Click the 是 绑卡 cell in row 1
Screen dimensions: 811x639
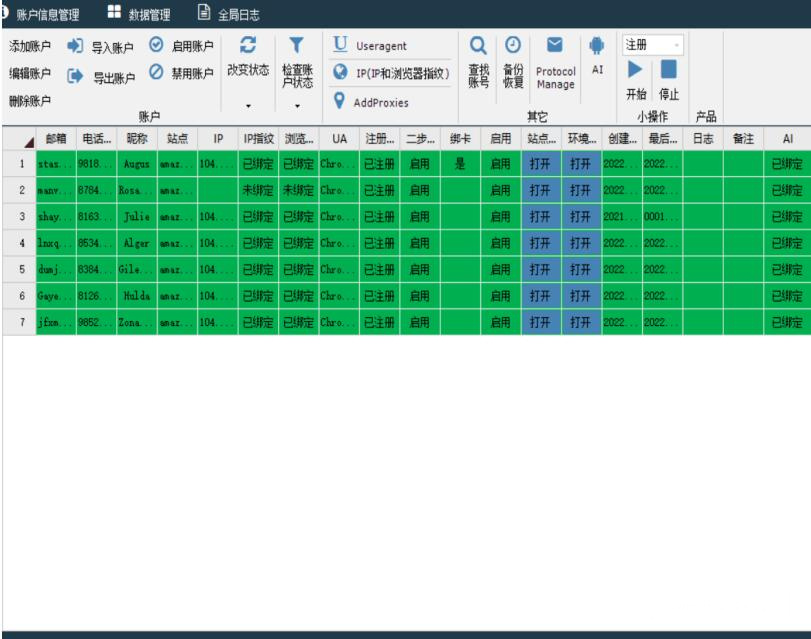(460, 164)
